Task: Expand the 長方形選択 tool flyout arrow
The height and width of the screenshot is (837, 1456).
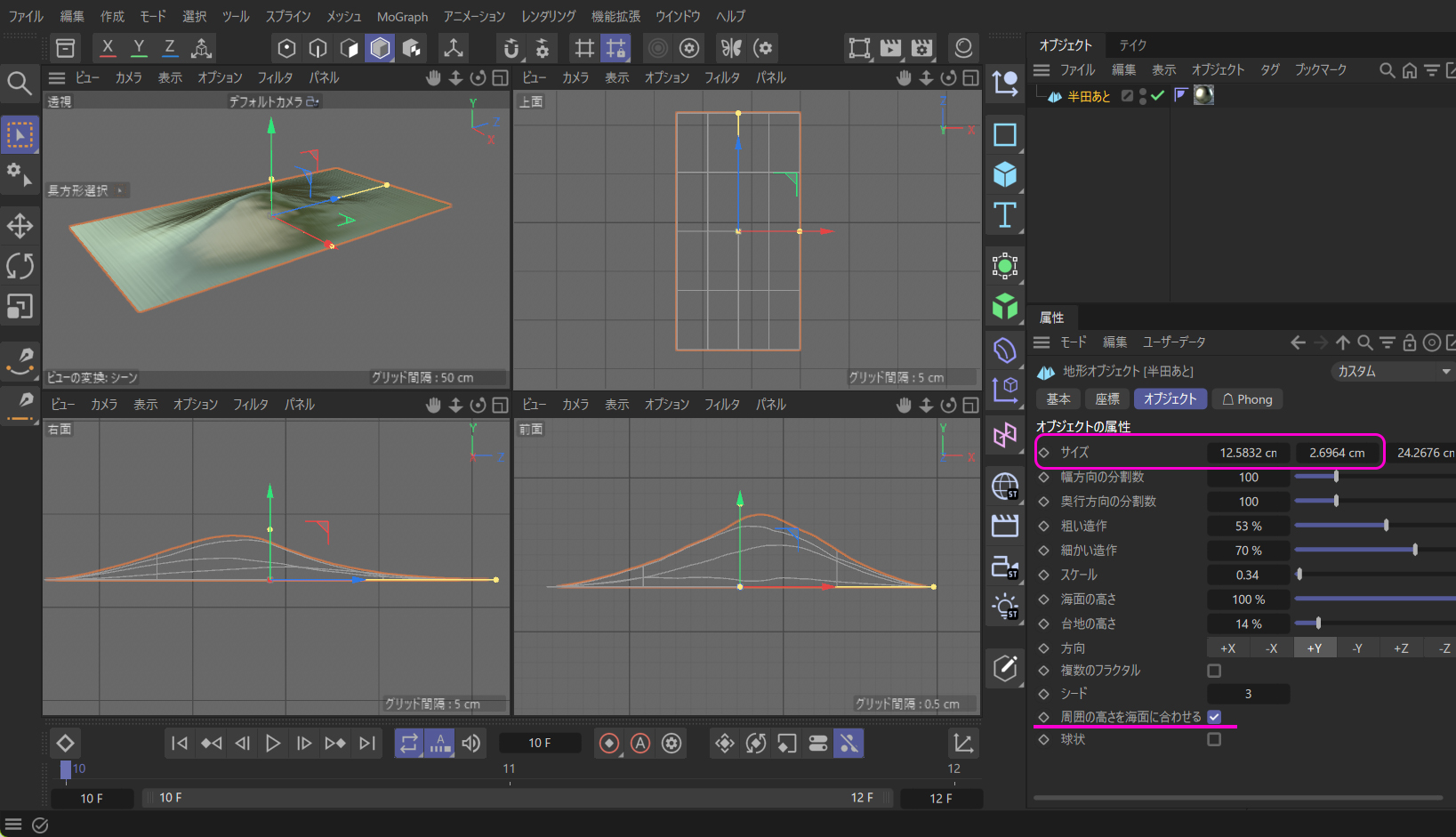Action: click(x=120, y=190)
